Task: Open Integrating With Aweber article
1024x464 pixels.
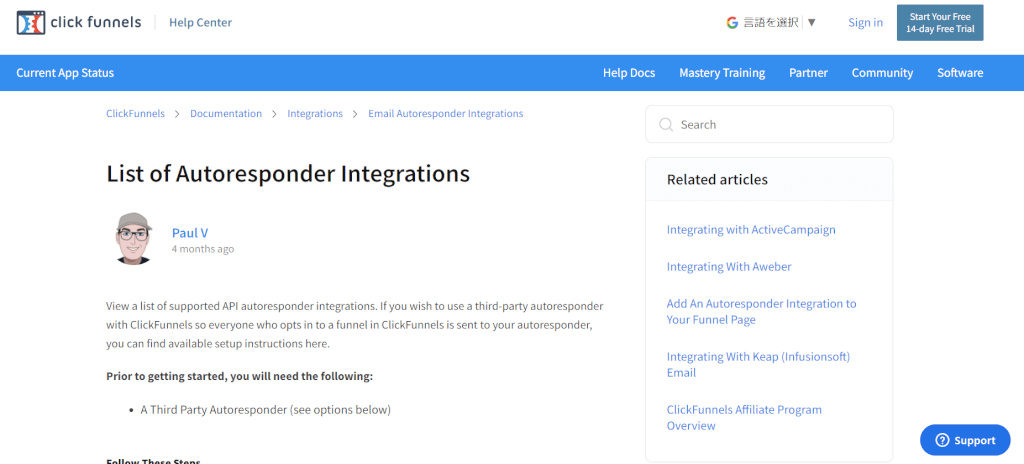Action: click(x=729, y=267)
